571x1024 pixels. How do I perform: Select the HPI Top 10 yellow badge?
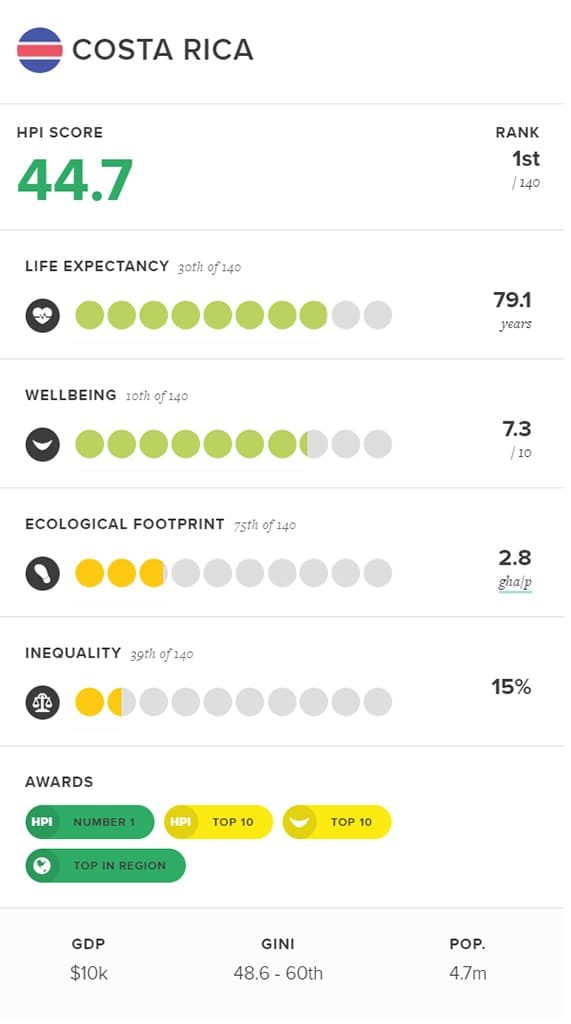click(x=218, y=822)
